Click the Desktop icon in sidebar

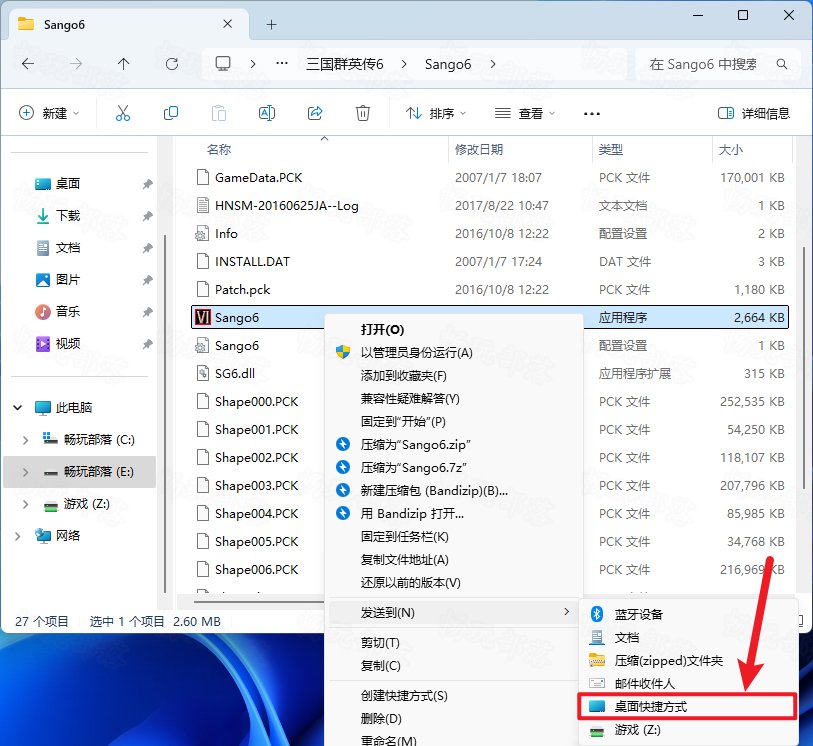[x=43, y=184]
